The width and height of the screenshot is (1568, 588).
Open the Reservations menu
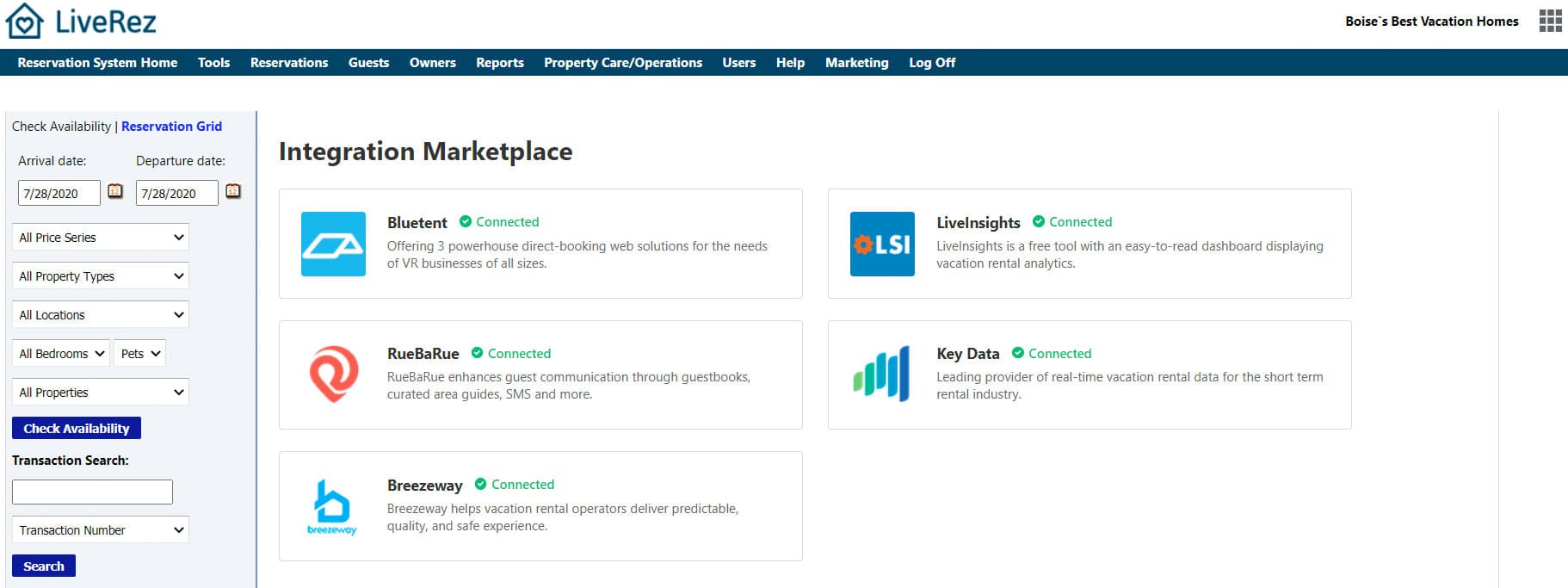tap(289, 63)
